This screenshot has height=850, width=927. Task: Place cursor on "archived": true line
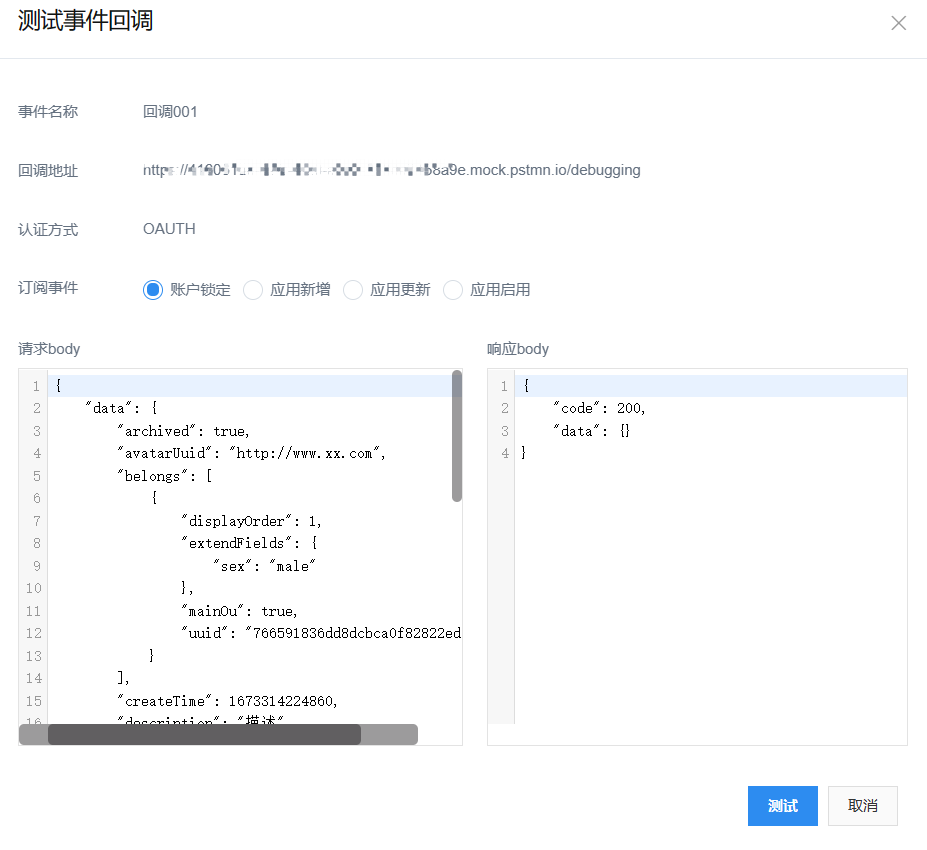183,431
